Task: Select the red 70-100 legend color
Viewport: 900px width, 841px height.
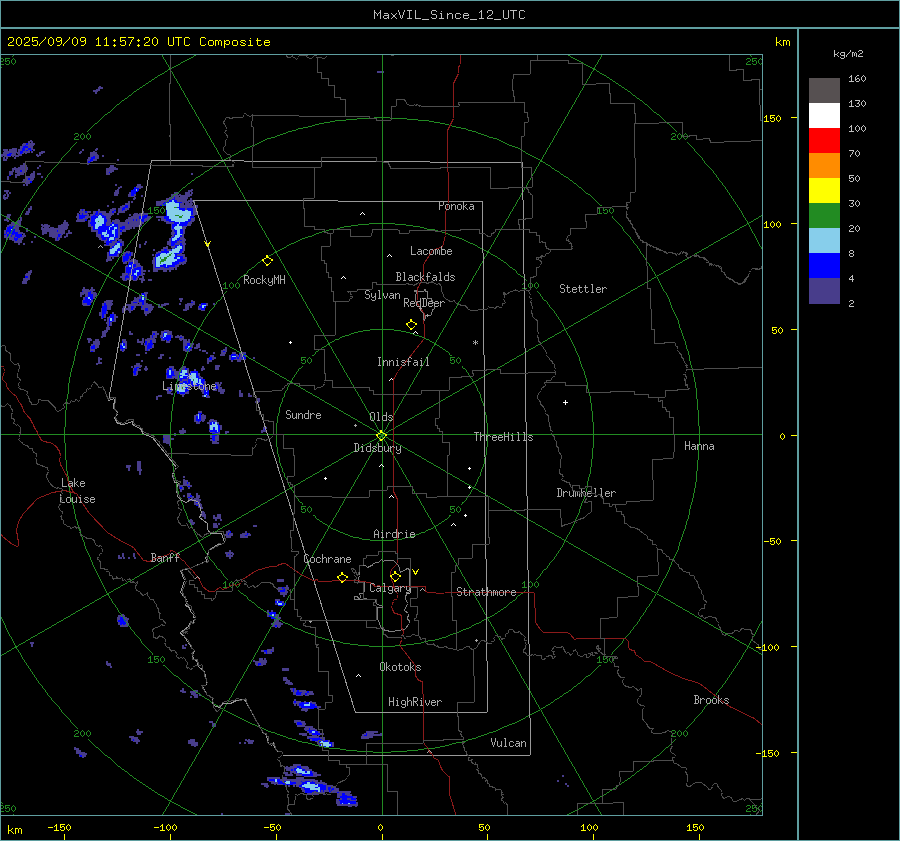Action: pyautogui.click(x=824, y=141)
